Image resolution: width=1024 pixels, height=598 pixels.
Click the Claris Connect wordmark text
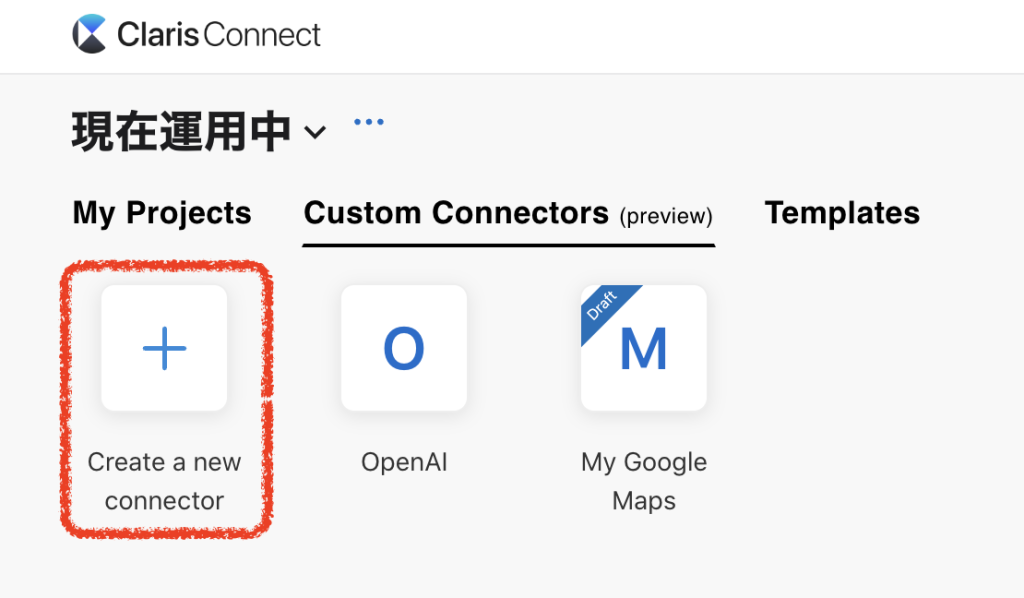[219, 35]
